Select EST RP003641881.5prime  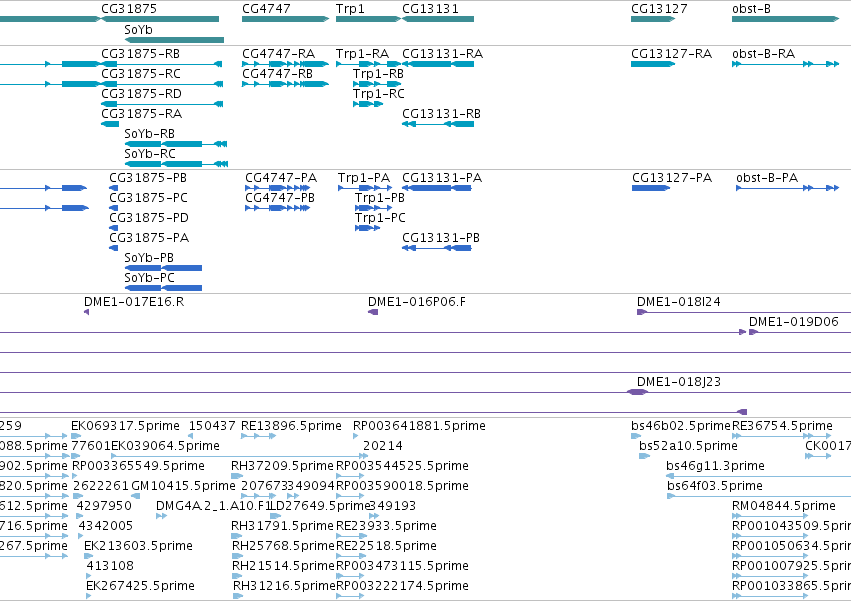point(356,436)
